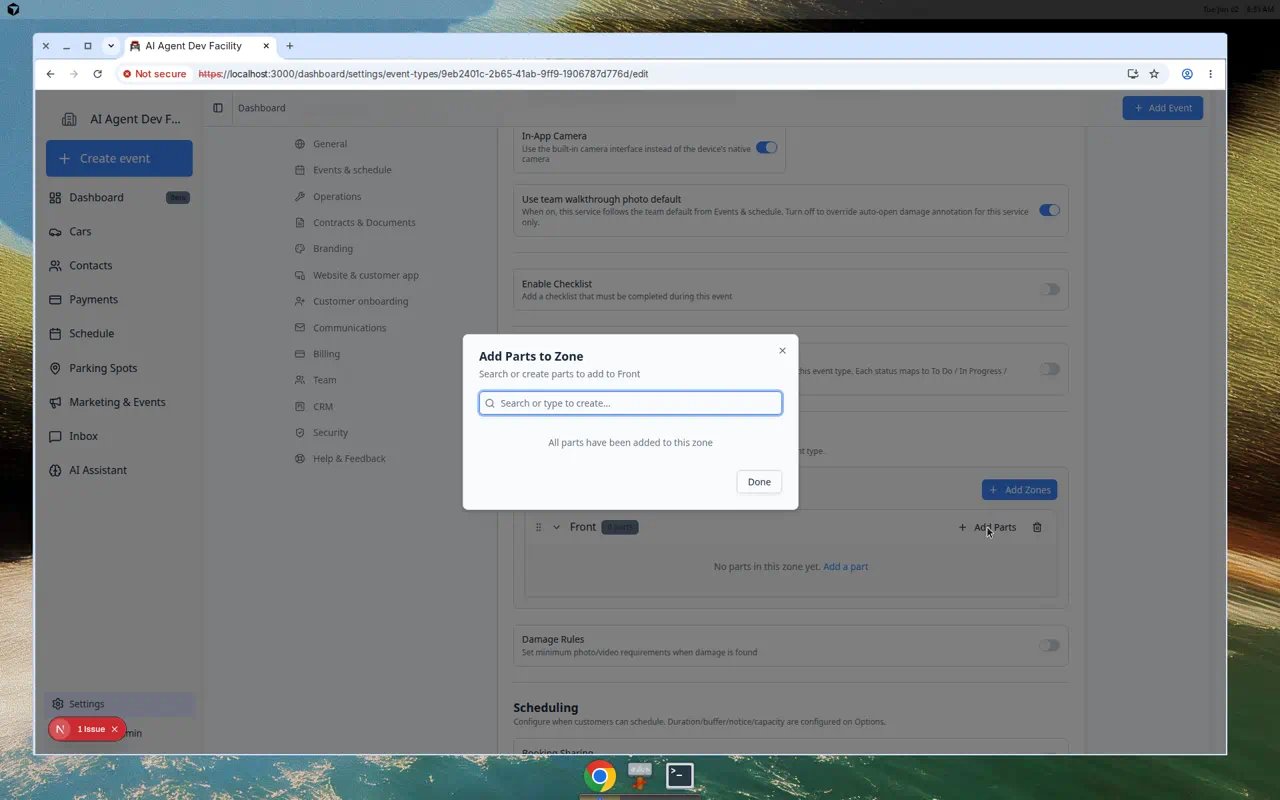1280x800 pixels.
Task: Open Chrome from the taskbar
Action: click(600, 776)
